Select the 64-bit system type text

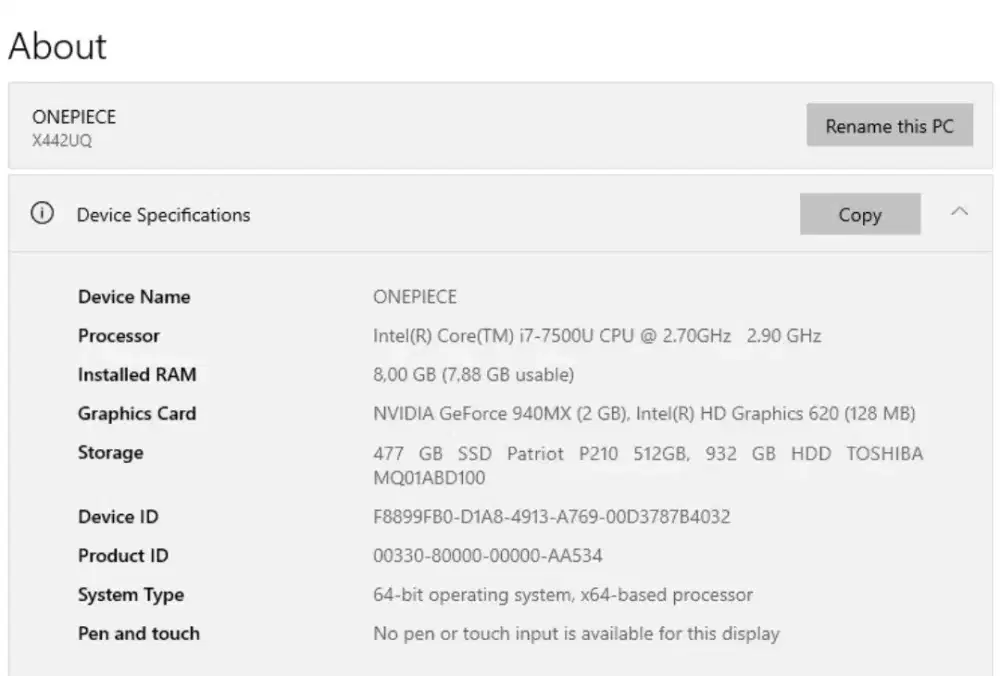pyautogui.click(x=561, y=594)
